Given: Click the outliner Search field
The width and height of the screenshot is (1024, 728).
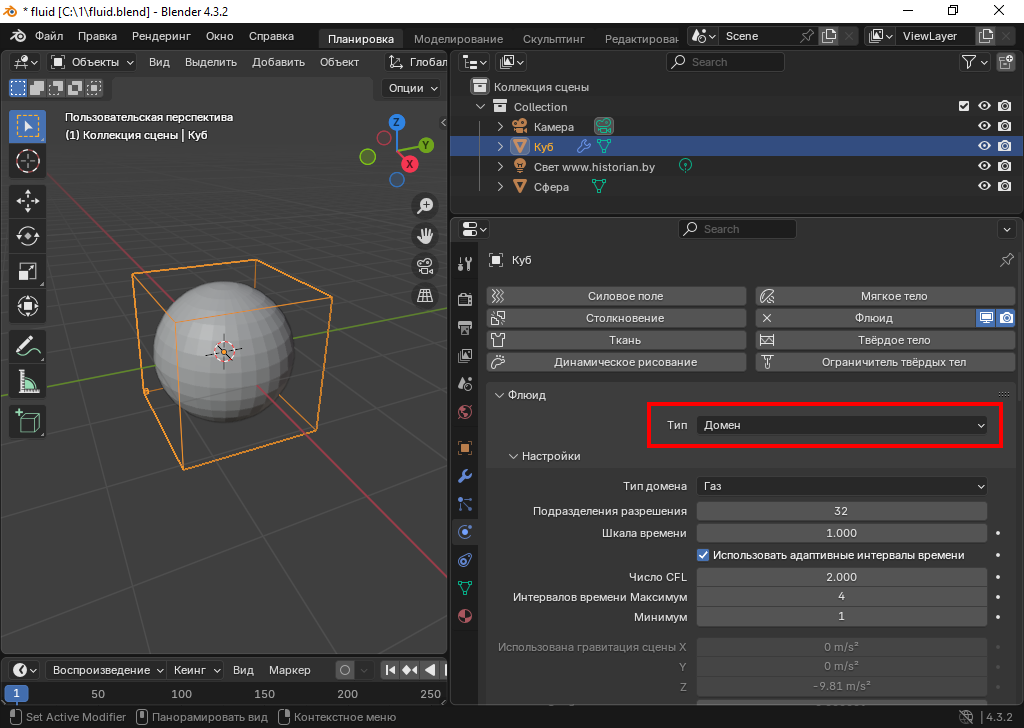Looking at the screenshot, I should tap(726, 62).
